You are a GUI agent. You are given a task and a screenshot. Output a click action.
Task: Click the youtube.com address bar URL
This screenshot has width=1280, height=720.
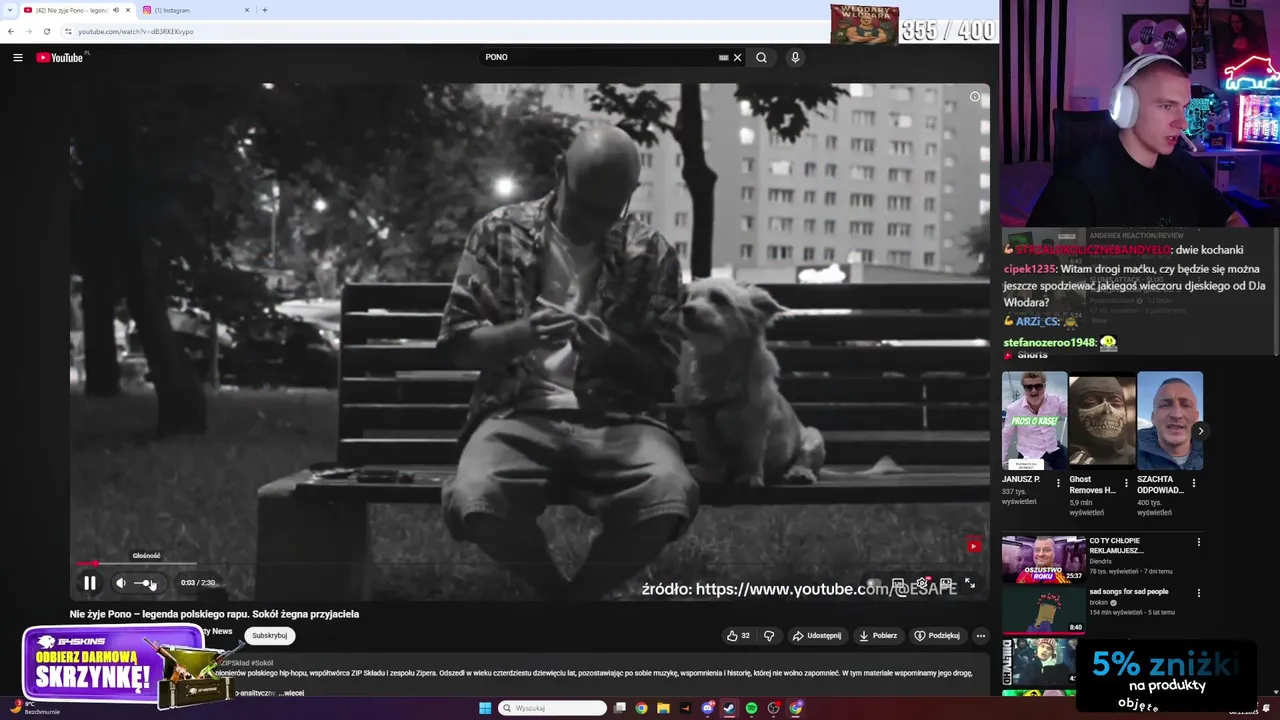(136, 31)
